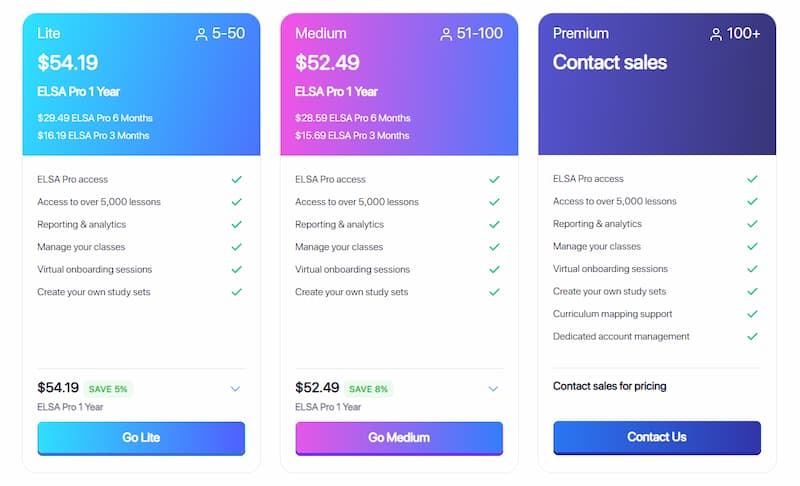Click the user icon on Lite plan
This screenshot has width=800, height=486.
click(x=202, y=34)
